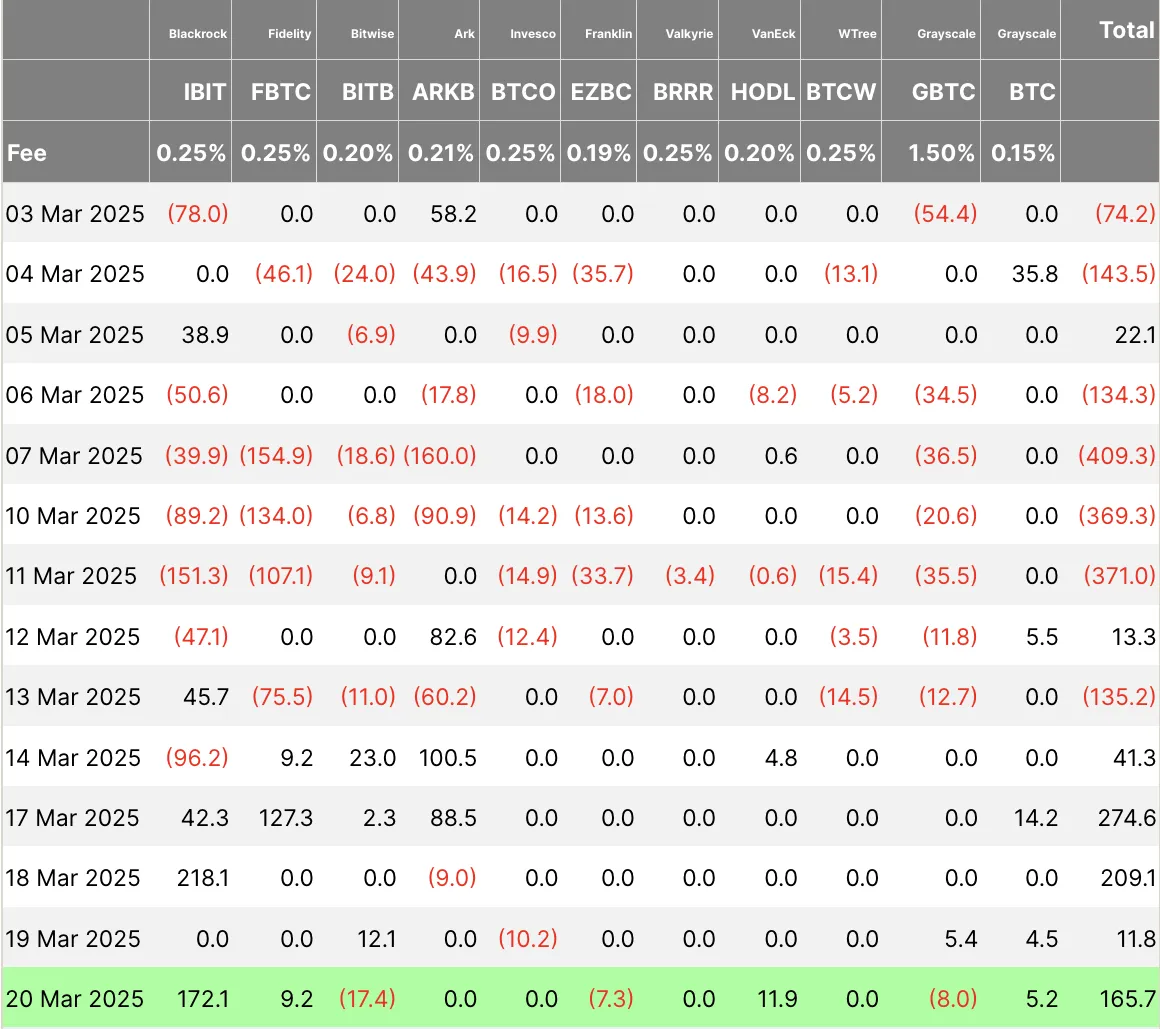Select the (371.0) total for 11 Mar
Viewport: 1160px width, 1029px height.
1119,576
